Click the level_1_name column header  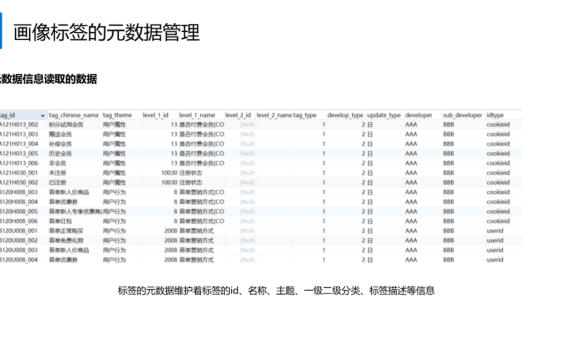197,115
